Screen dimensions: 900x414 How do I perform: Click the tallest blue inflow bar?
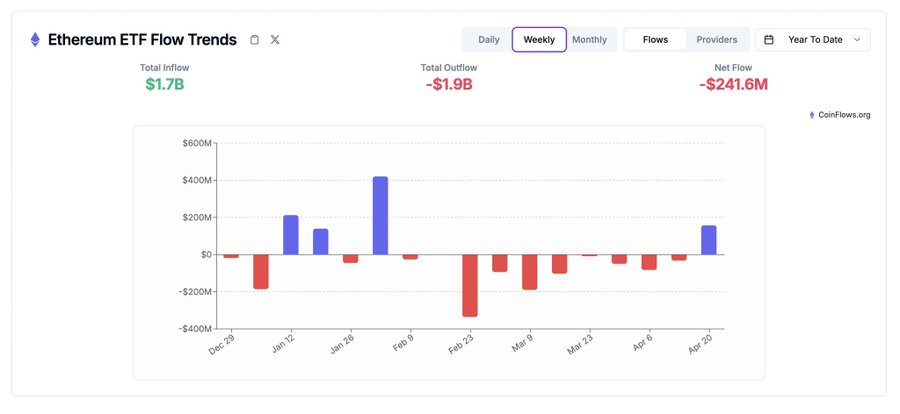380,215
